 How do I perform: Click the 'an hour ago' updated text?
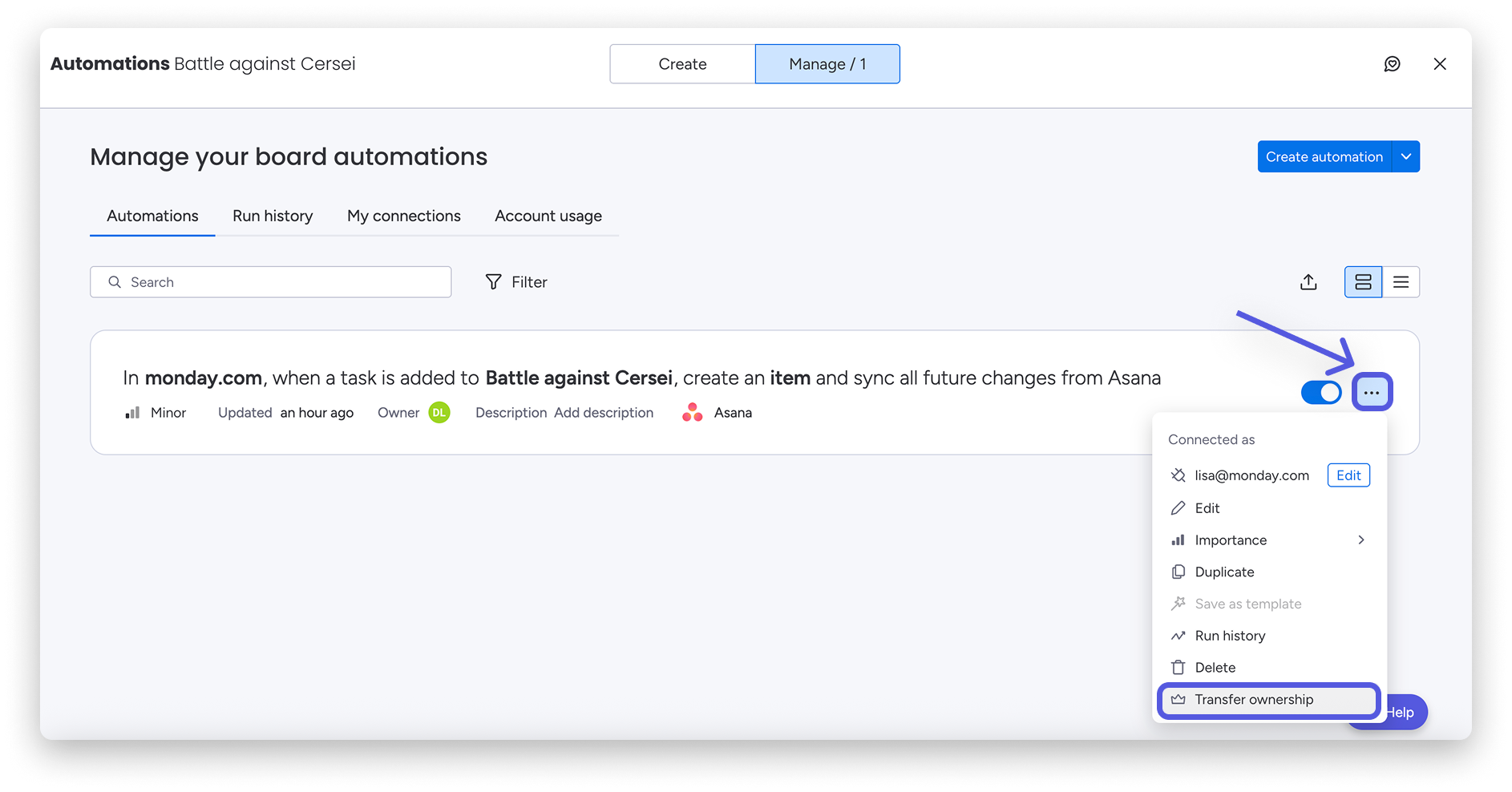[x=317, y=413]
